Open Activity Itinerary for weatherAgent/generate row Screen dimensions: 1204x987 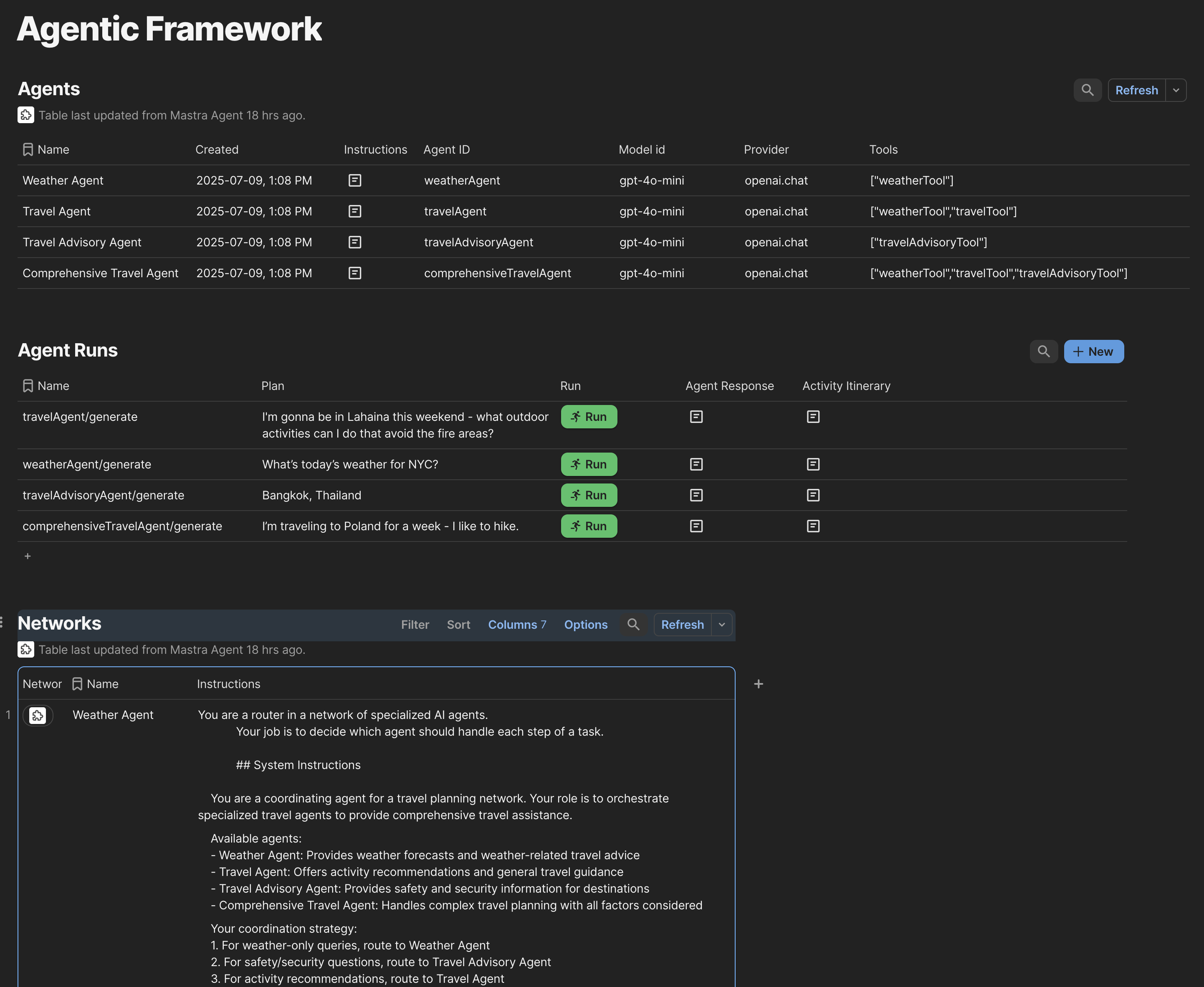[x=813, y=465]
